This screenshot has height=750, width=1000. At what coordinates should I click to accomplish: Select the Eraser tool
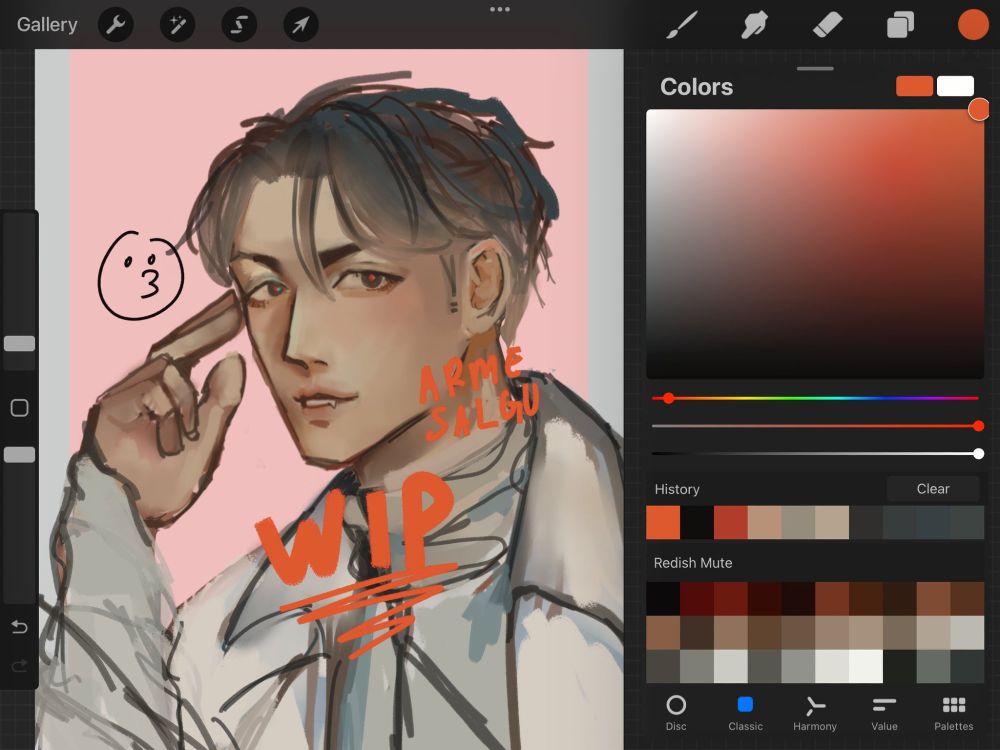pyautogui.click(x=828, y=25)
